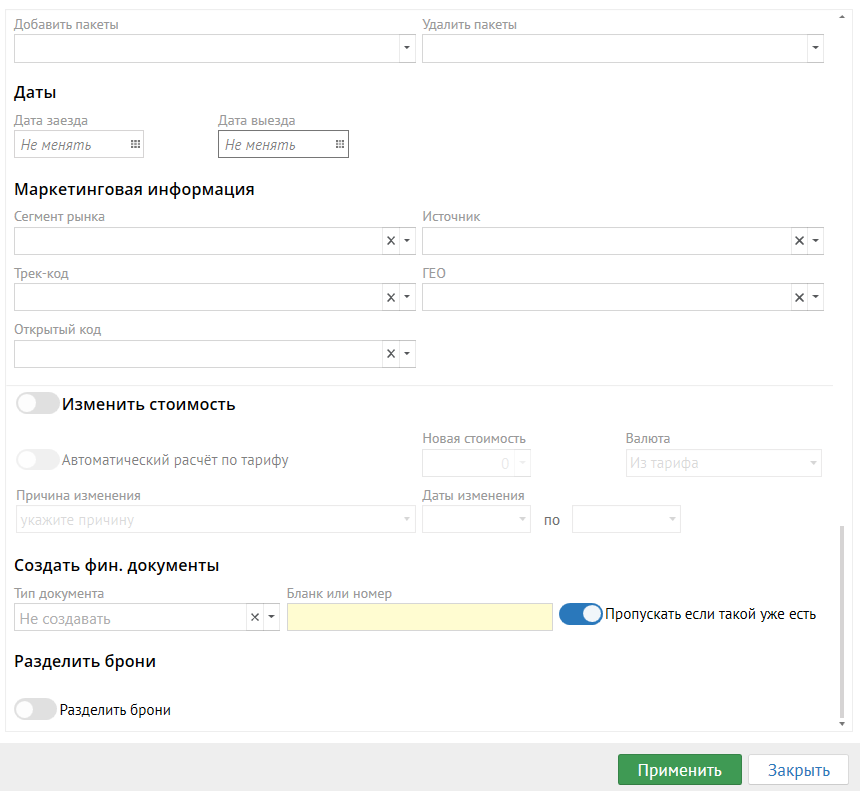Clear the track code field

point(391,297)
